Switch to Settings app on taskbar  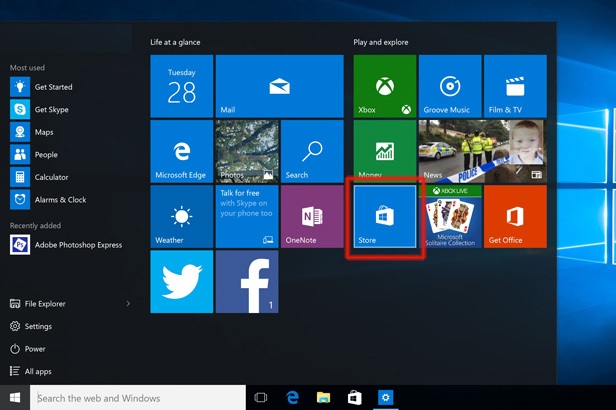tap(385, 398)
